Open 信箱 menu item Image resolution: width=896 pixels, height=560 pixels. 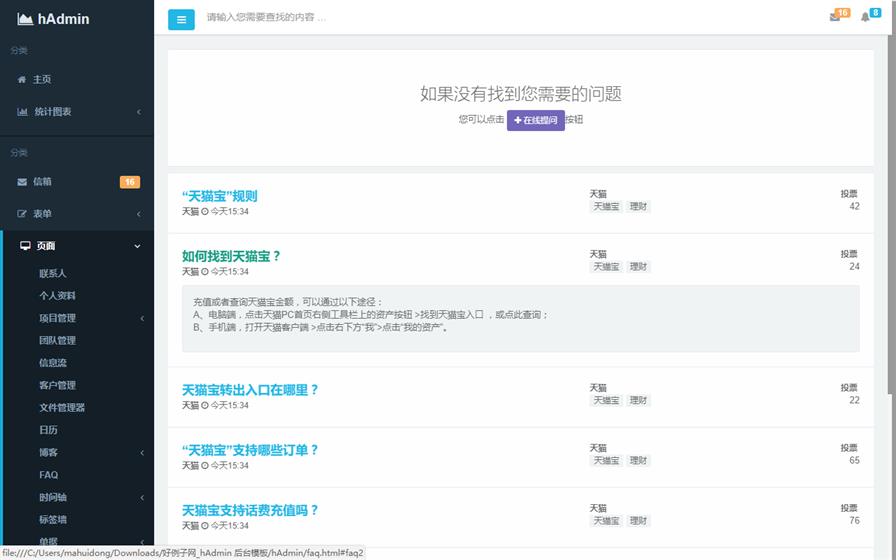42,182
